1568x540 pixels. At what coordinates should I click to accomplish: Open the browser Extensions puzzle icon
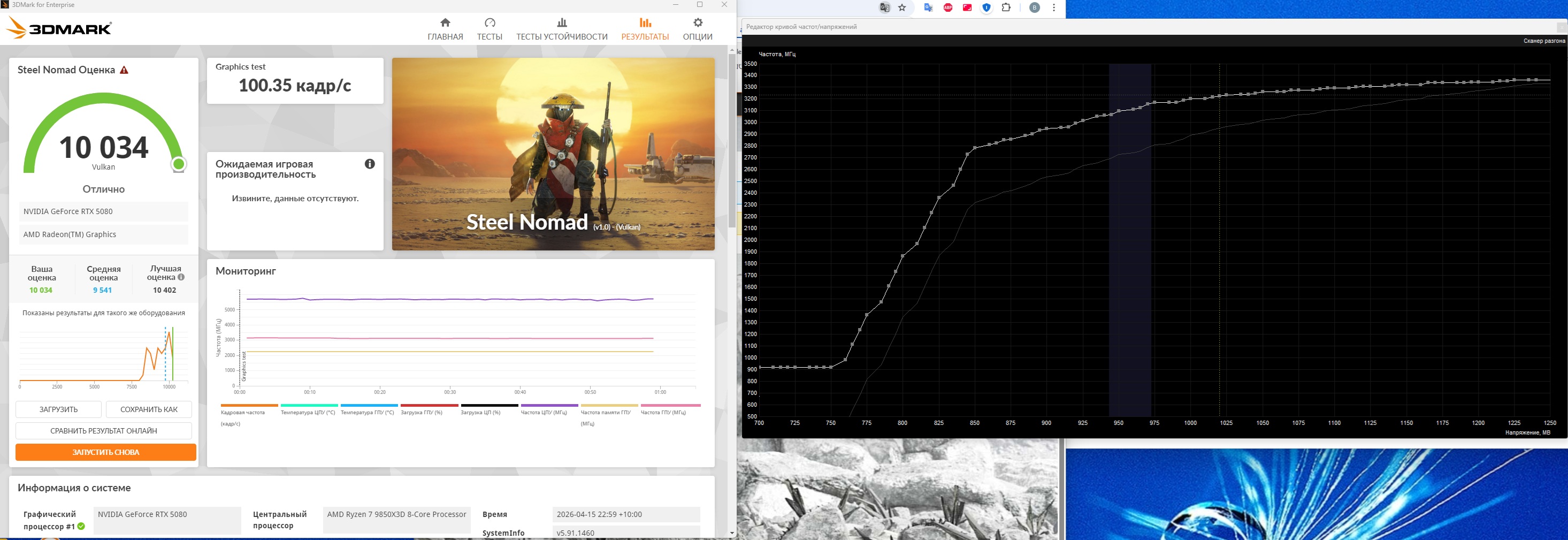tap(1006, 8)
